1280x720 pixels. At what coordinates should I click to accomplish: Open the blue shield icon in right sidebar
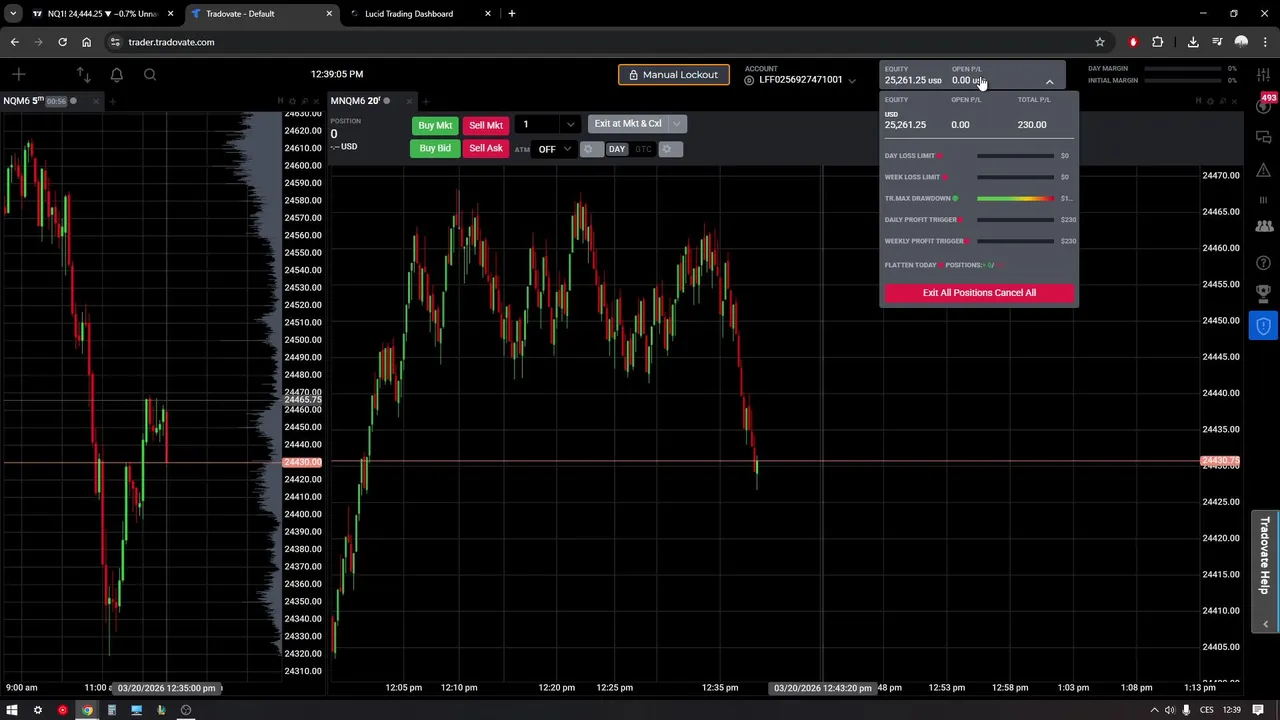[x=1264, y=326]
